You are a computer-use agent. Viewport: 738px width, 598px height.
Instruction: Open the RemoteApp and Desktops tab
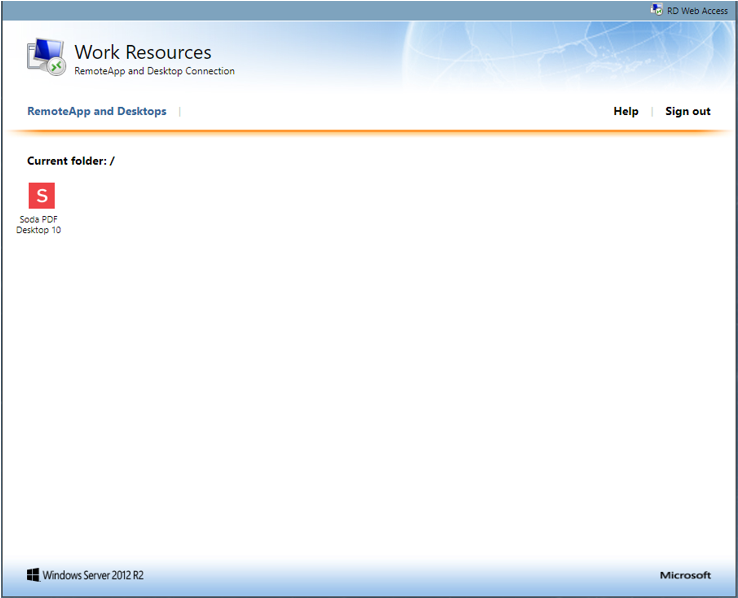pyautogui.click(x=96, y=112)
